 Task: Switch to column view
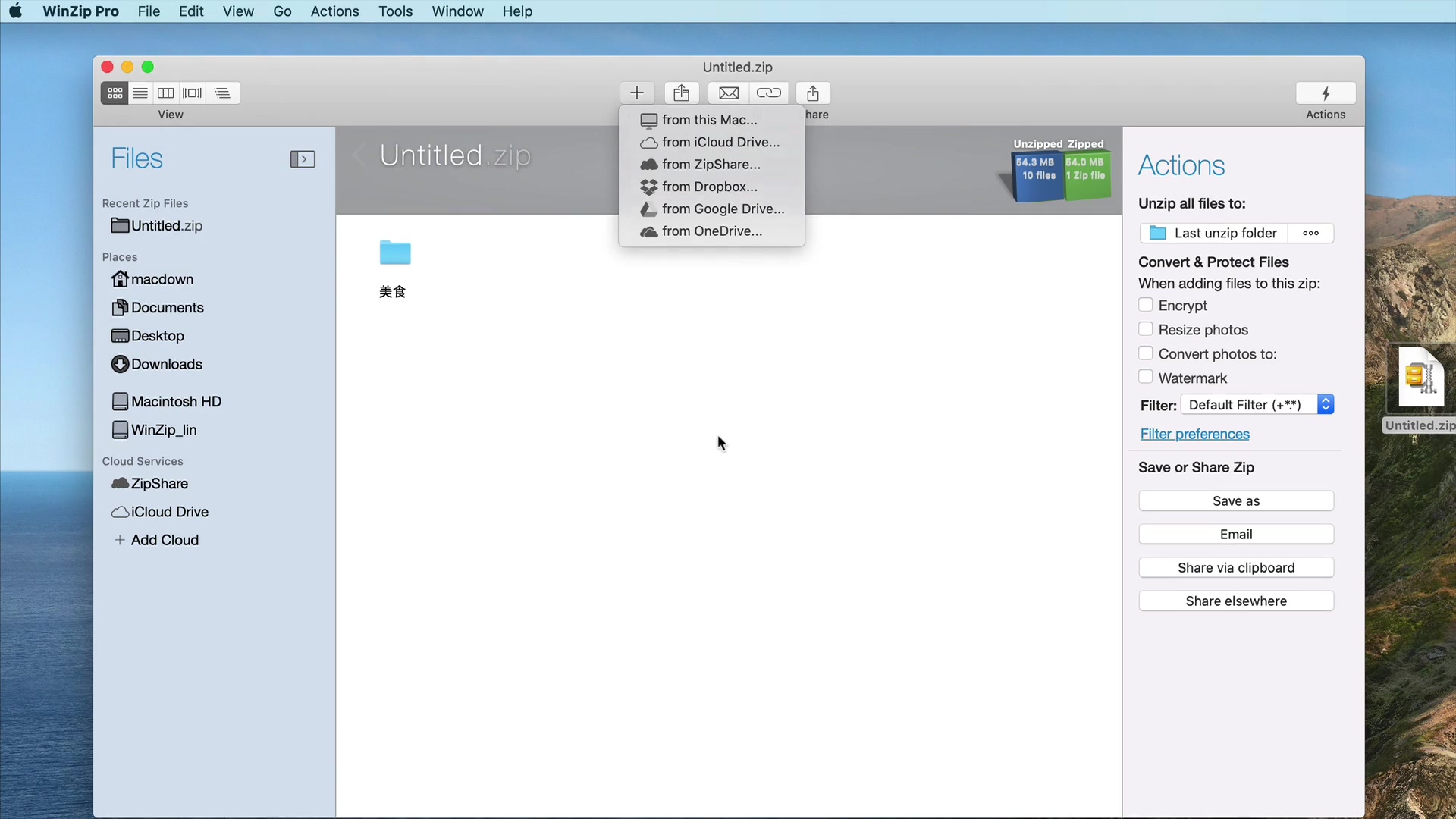click(x=165, y=93)
